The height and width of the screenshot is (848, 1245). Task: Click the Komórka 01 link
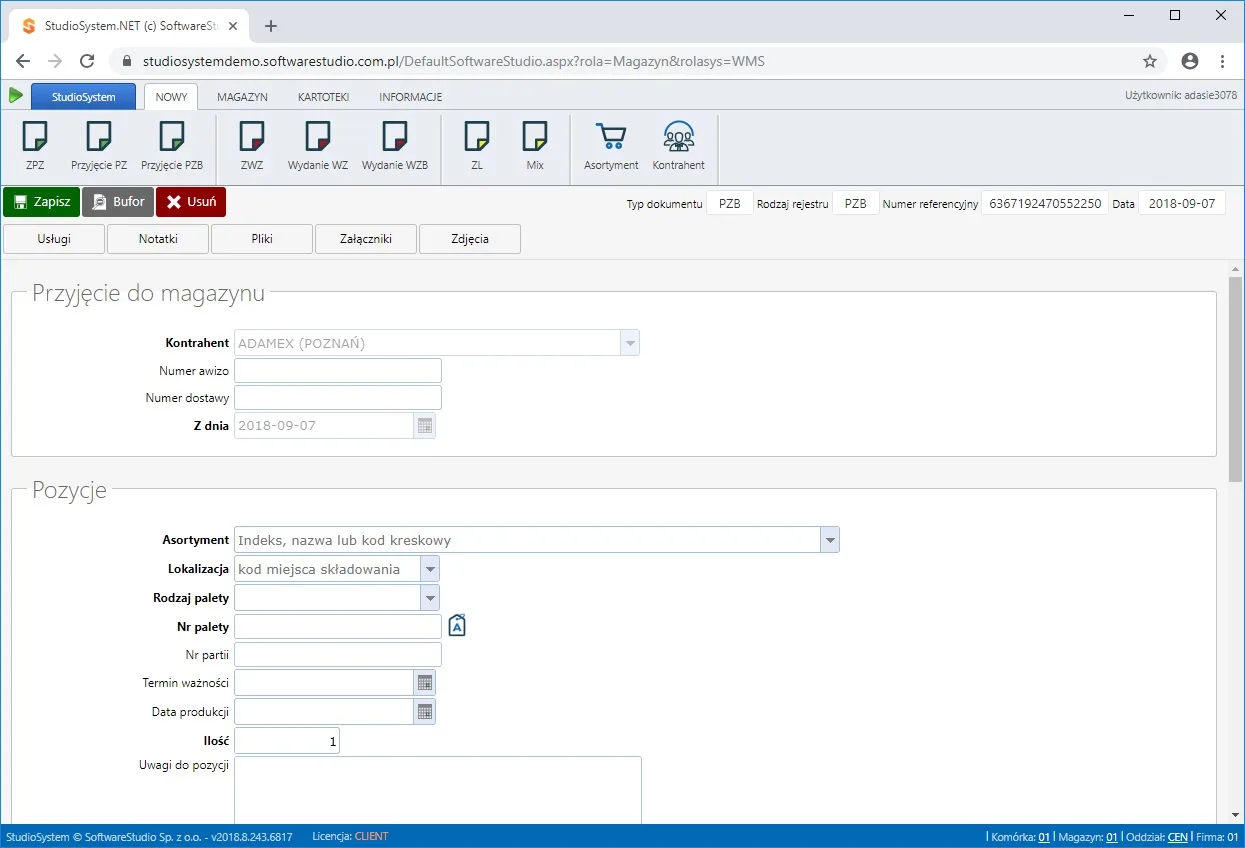point(1044,837)
